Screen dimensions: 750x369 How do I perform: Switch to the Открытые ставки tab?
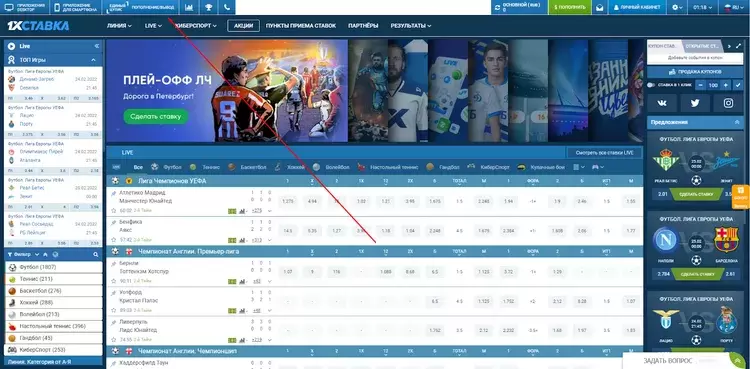(x=703, y=46)
